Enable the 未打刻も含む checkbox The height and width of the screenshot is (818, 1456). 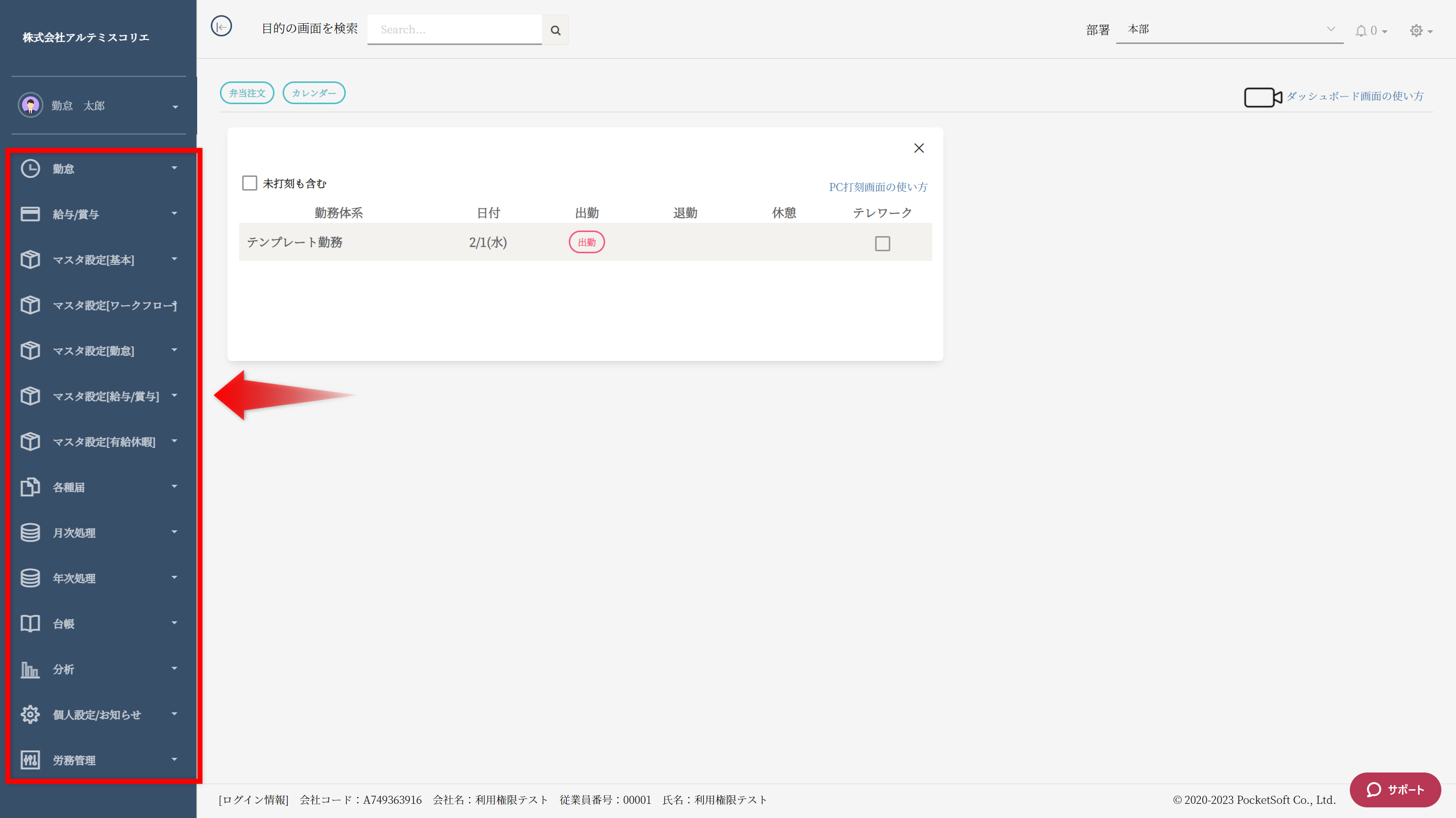coord(249,183)
